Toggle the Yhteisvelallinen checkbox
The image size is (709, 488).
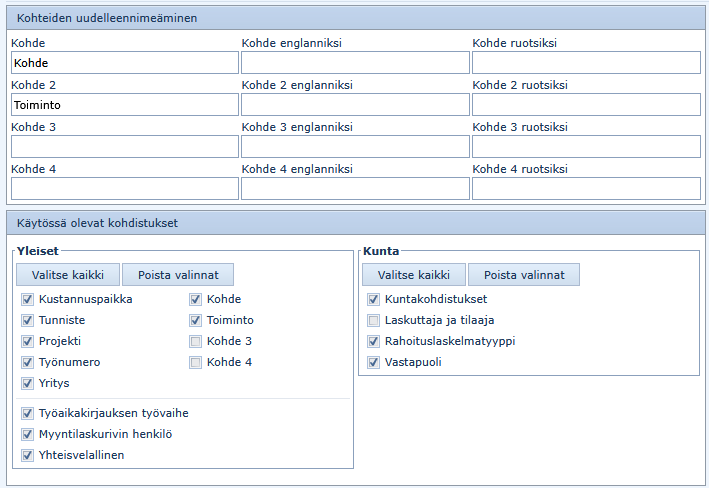pos(28,455)
